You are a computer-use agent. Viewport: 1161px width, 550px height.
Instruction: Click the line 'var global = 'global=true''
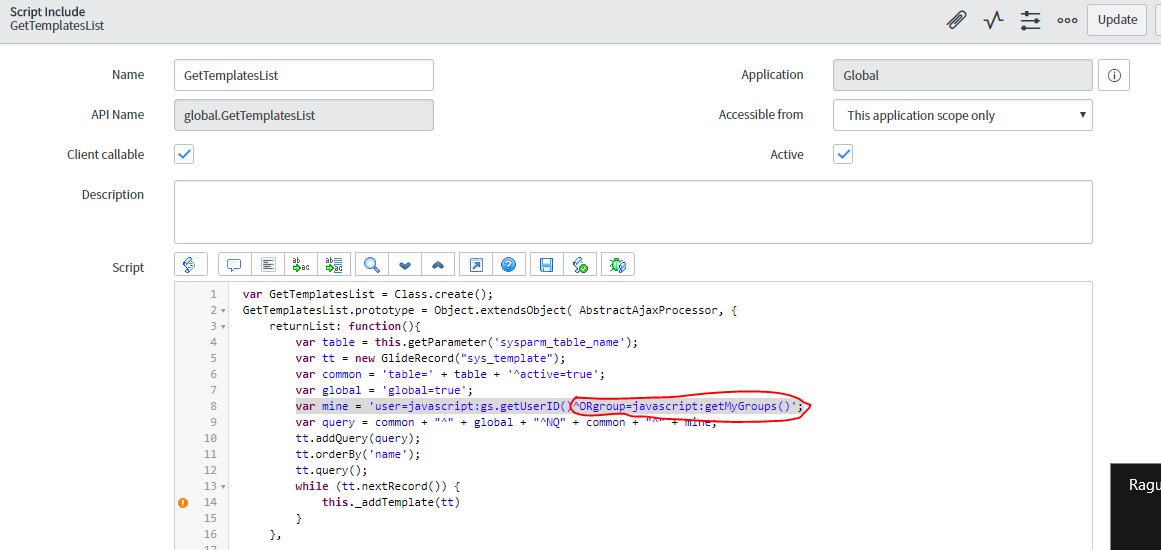[384, 390]
